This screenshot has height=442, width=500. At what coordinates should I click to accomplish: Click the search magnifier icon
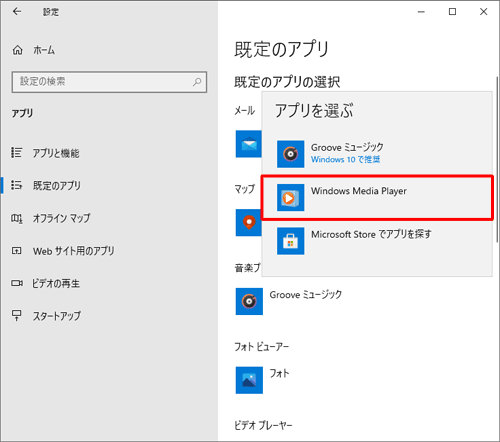[x=197, y=82]
